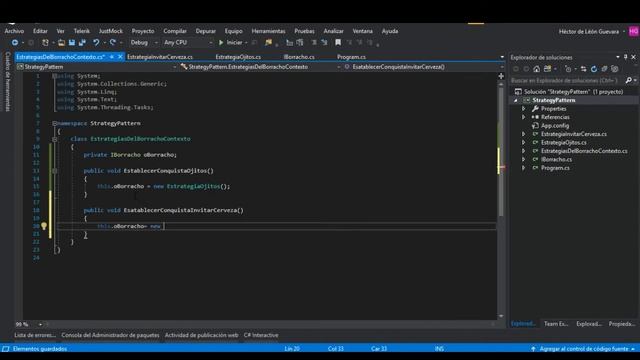Select App.config in Solution Explorer
The height and width of the screenshot is (360, 640).
point(555,126)
